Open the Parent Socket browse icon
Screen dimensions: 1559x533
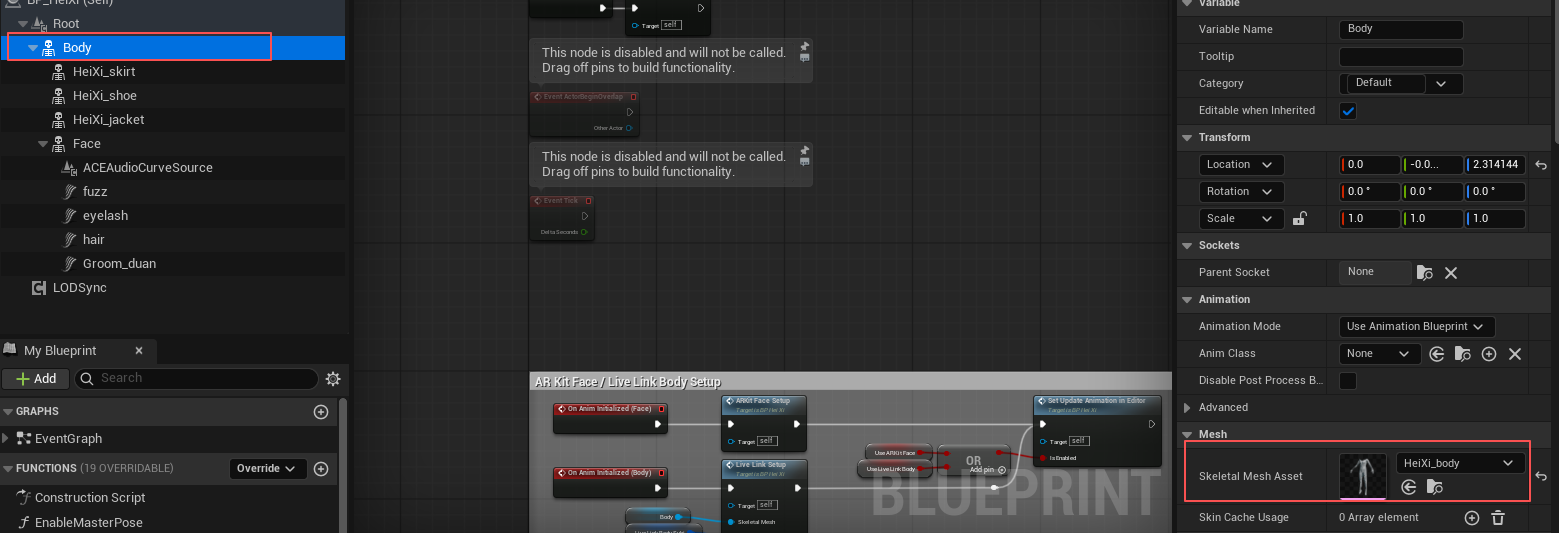[x=1425, y=273]
